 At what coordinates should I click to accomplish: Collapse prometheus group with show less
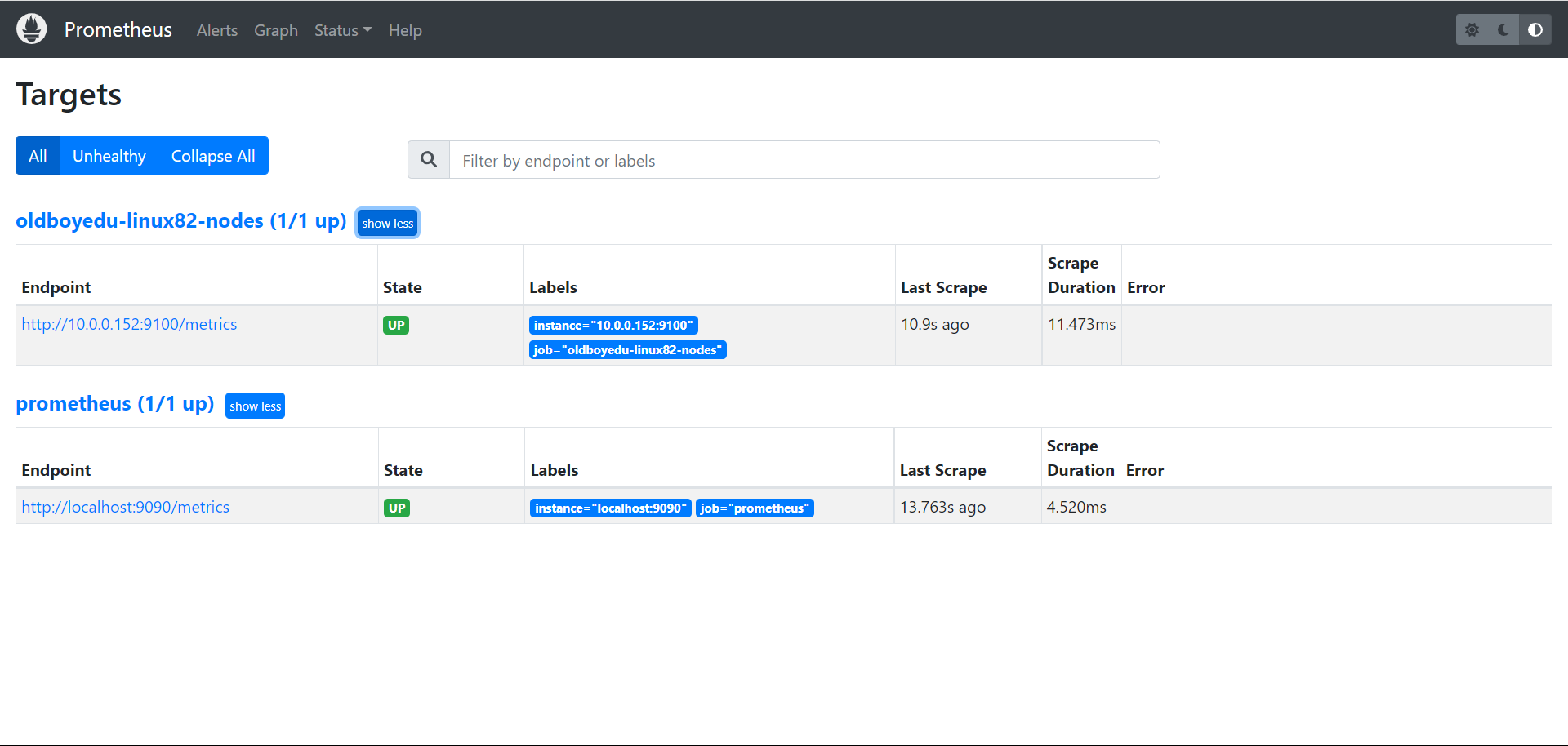tap(255, 406)
